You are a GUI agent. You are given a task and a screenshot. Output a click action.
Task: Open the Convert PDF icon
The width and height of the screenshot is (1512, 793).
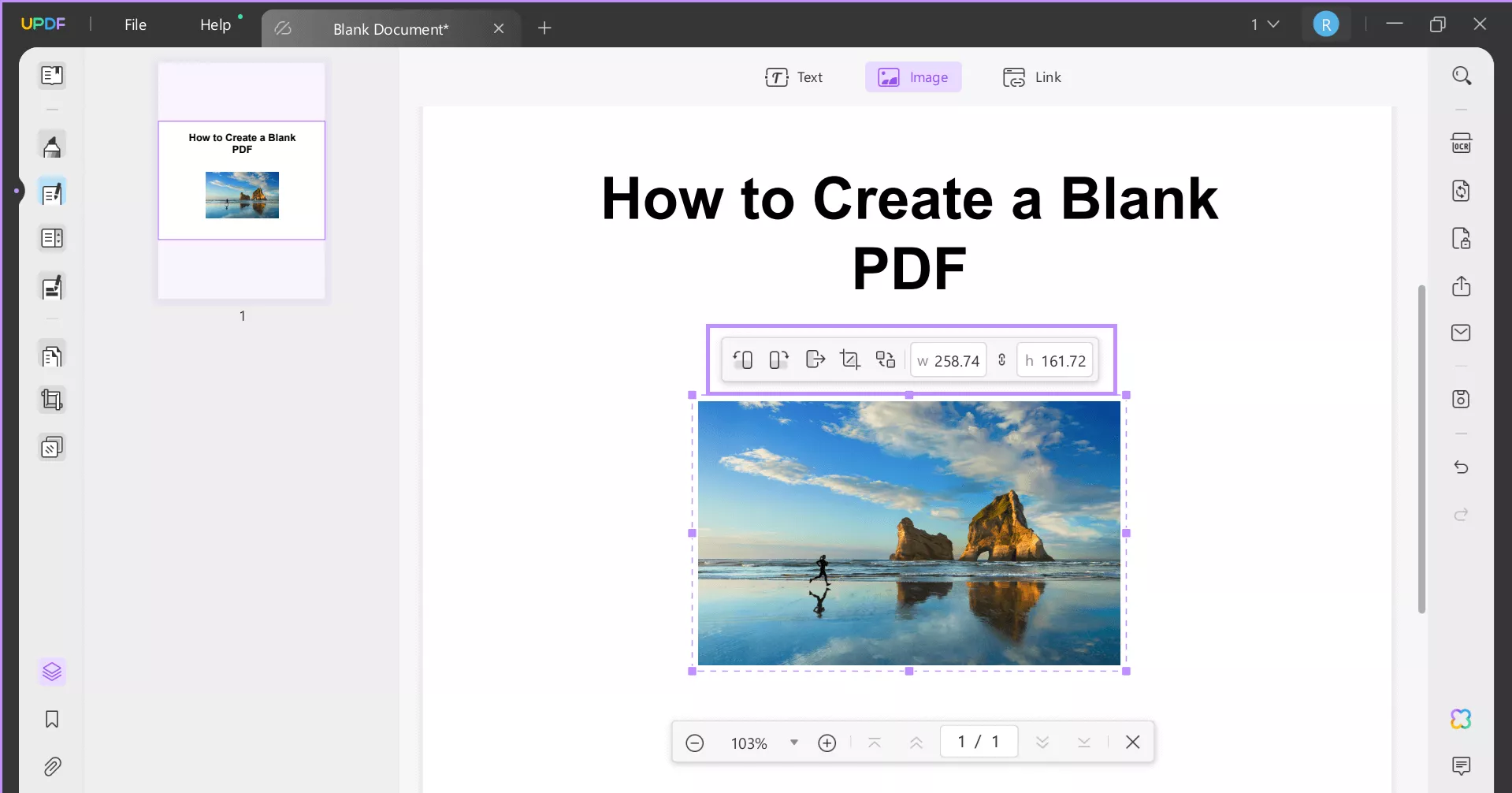pos(1462,191)
